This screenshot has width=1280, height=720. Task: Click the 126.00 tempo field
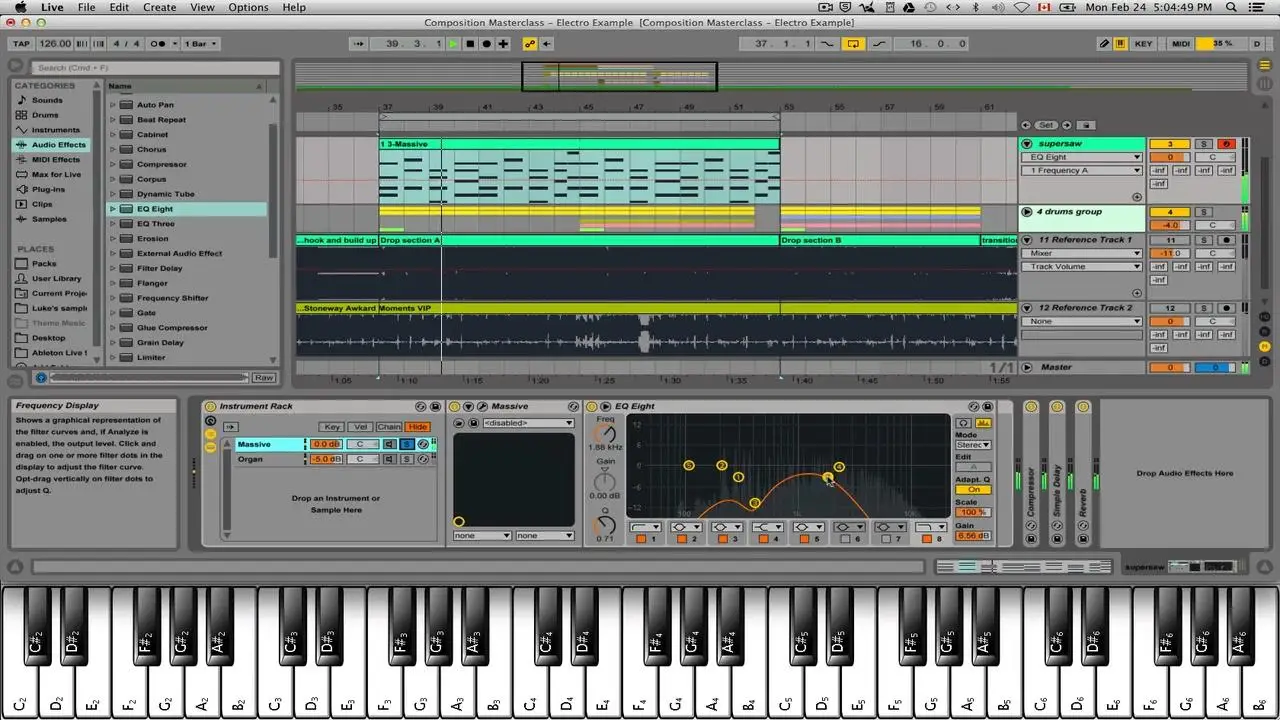(55, 44)
